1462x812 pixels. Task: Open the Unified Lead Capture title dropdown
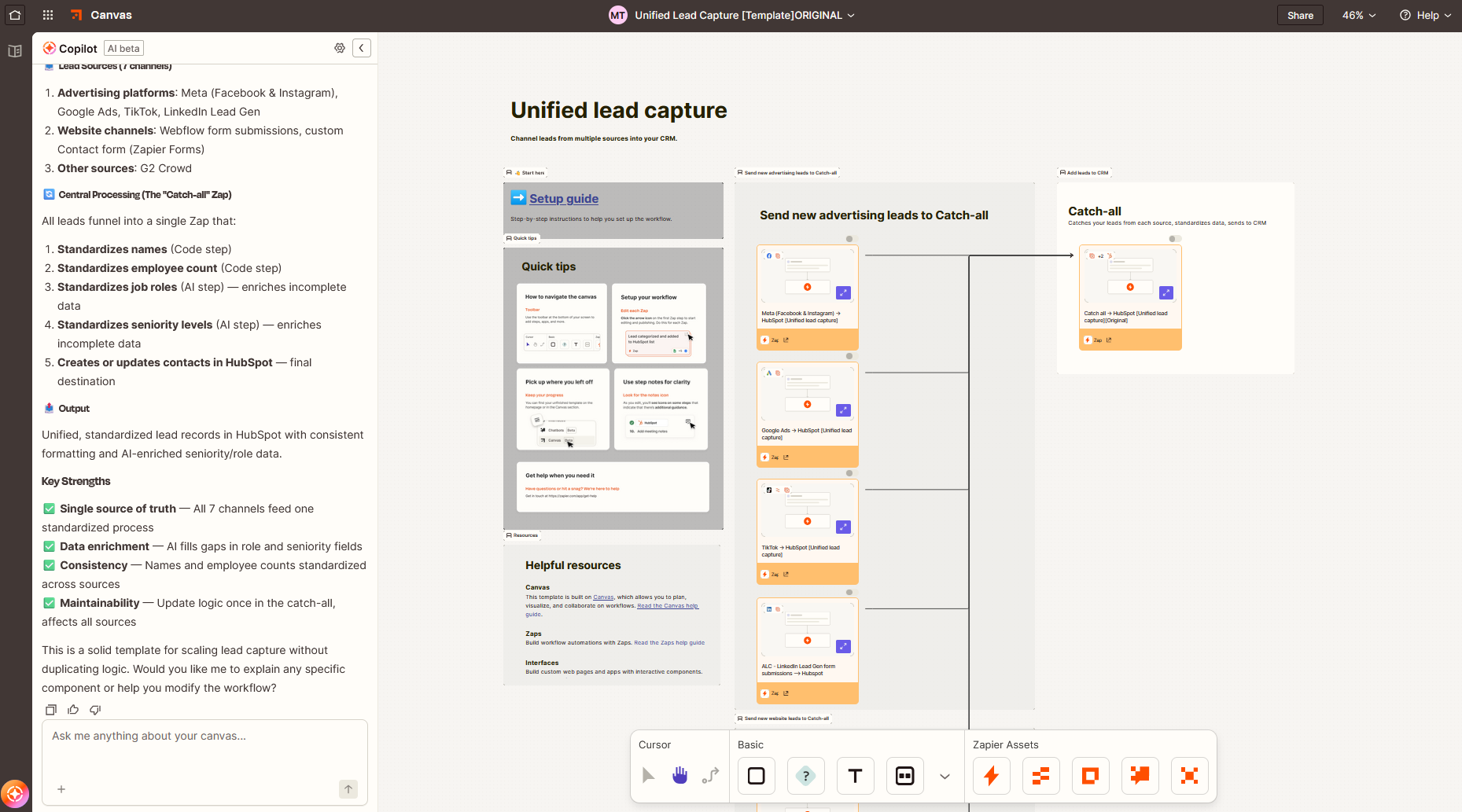point(850,14)
